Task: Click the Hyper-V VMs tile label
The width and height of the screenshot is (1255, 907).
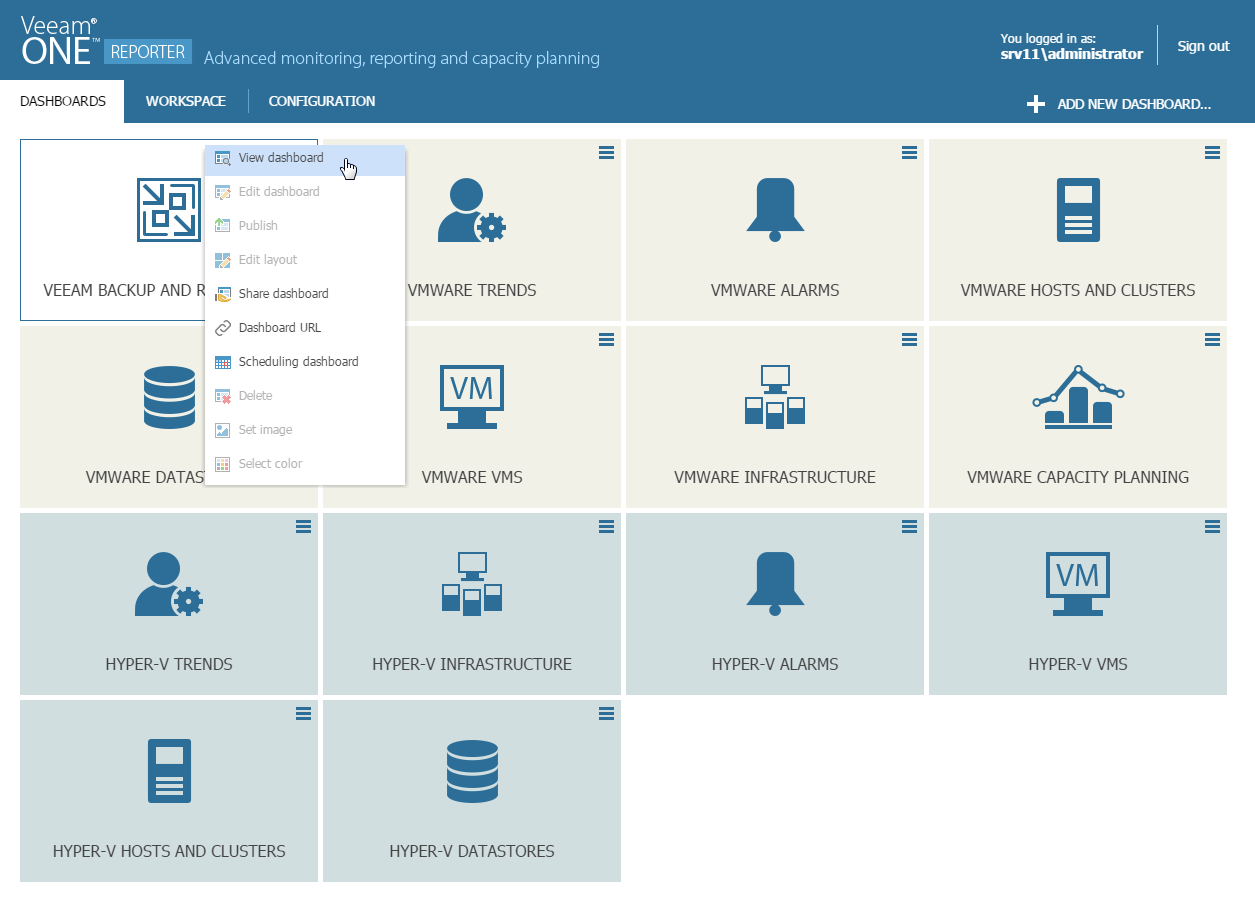Action: coord(1078,664)
